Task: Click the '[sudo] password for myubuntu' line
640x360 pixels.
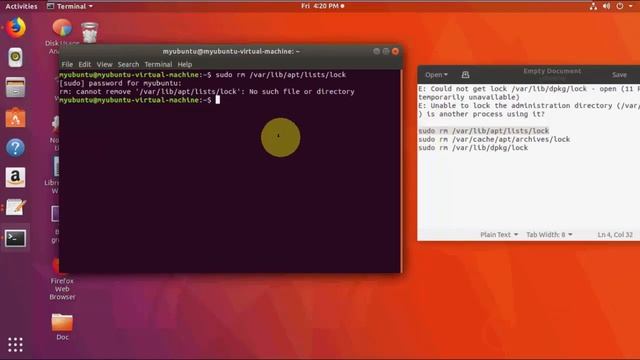Action: click(120, 83)
